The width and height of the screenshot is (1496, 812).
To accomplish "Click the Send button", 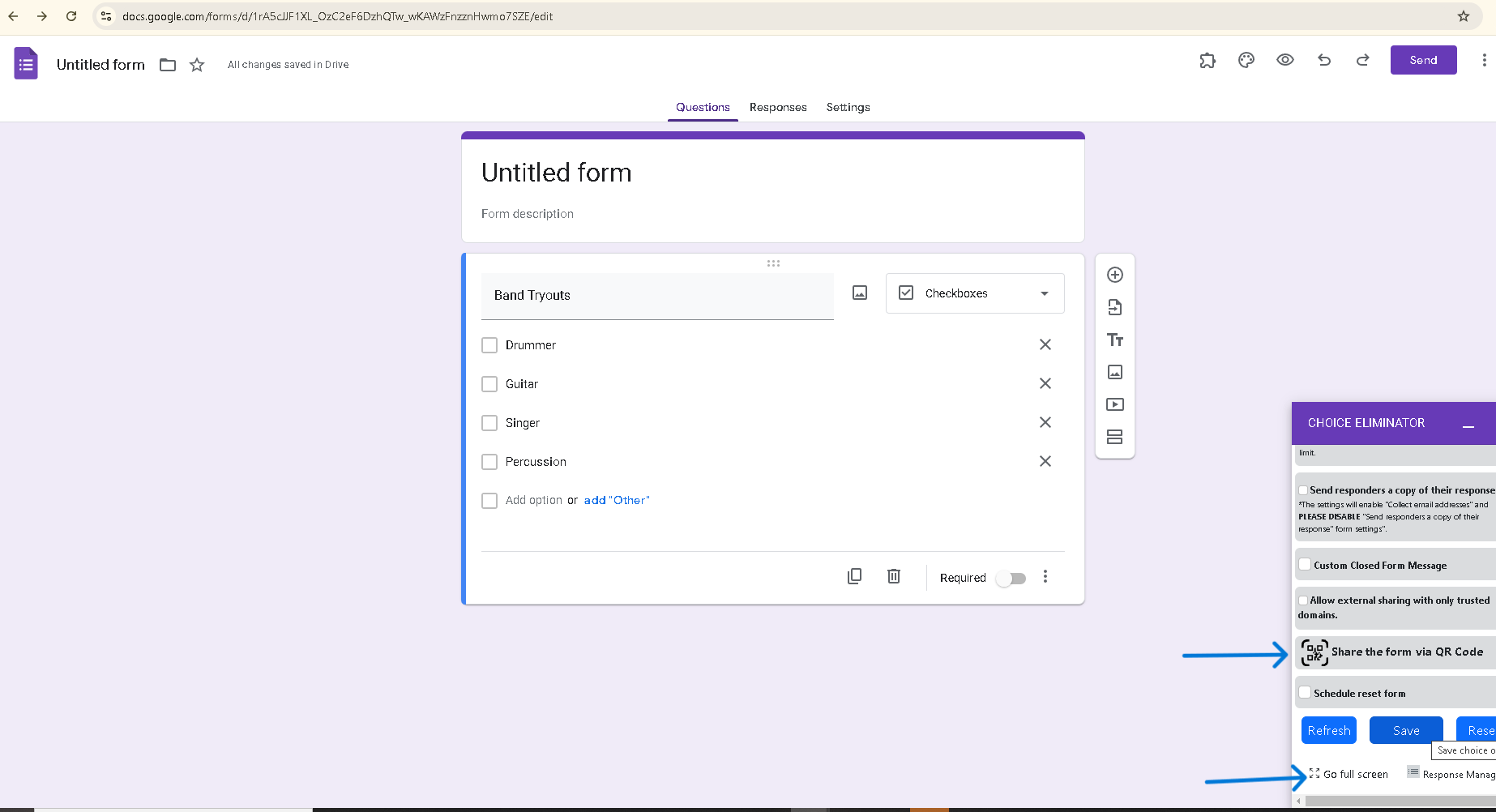I will click(x=1423, y=59).
